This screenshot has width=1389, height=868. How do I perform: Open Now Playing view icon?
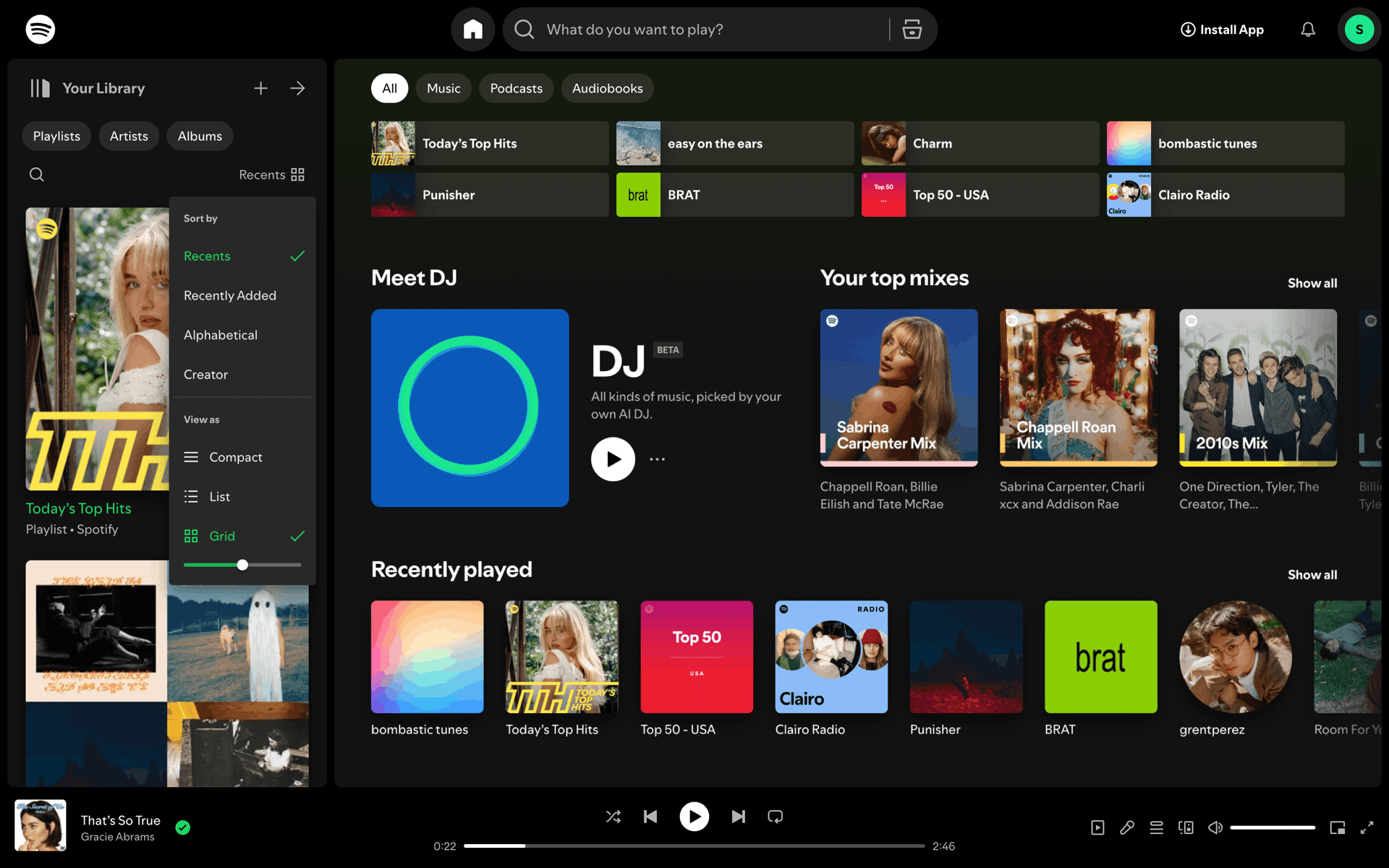click(1097, 827)
